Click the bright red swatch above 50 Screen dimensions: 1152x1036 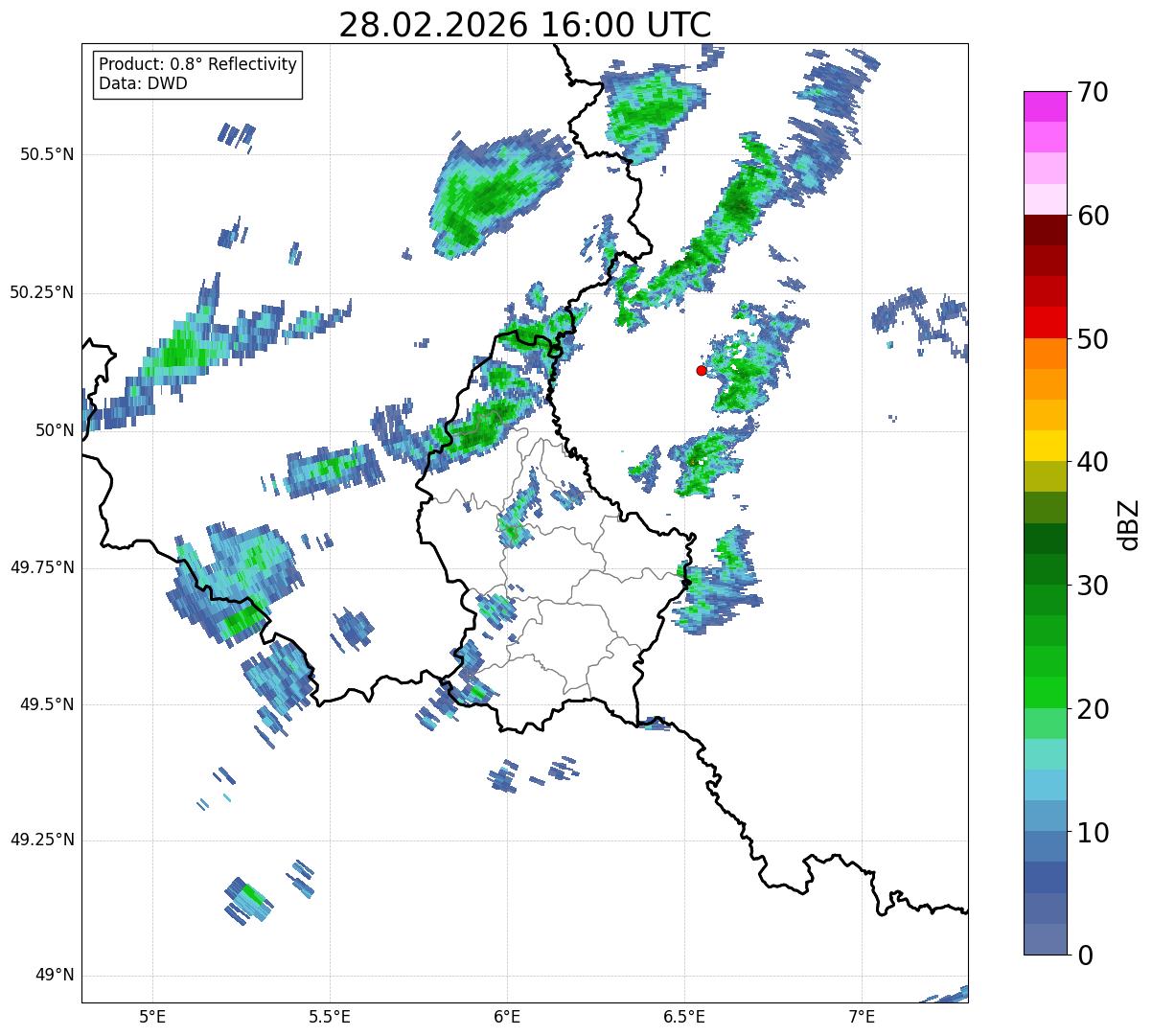1045,323
